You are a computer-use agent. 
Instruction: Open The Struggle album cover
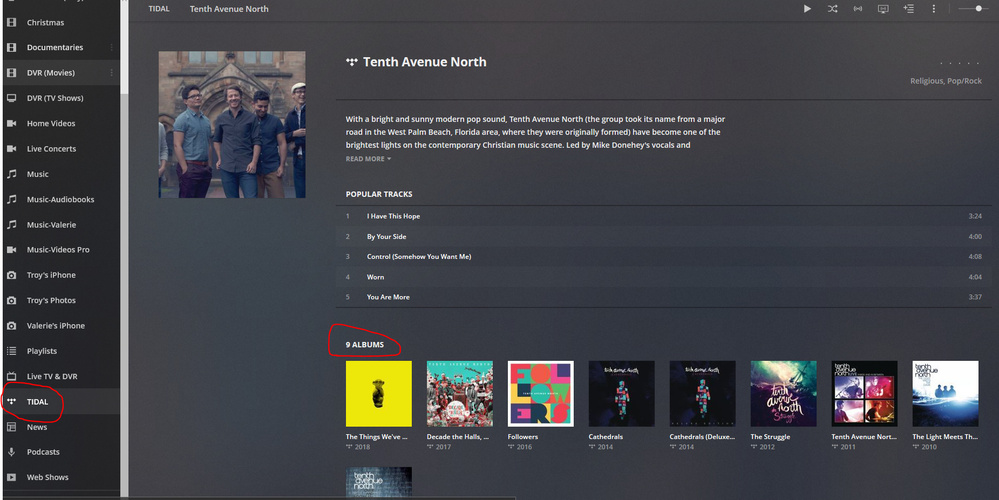[783, 394]
